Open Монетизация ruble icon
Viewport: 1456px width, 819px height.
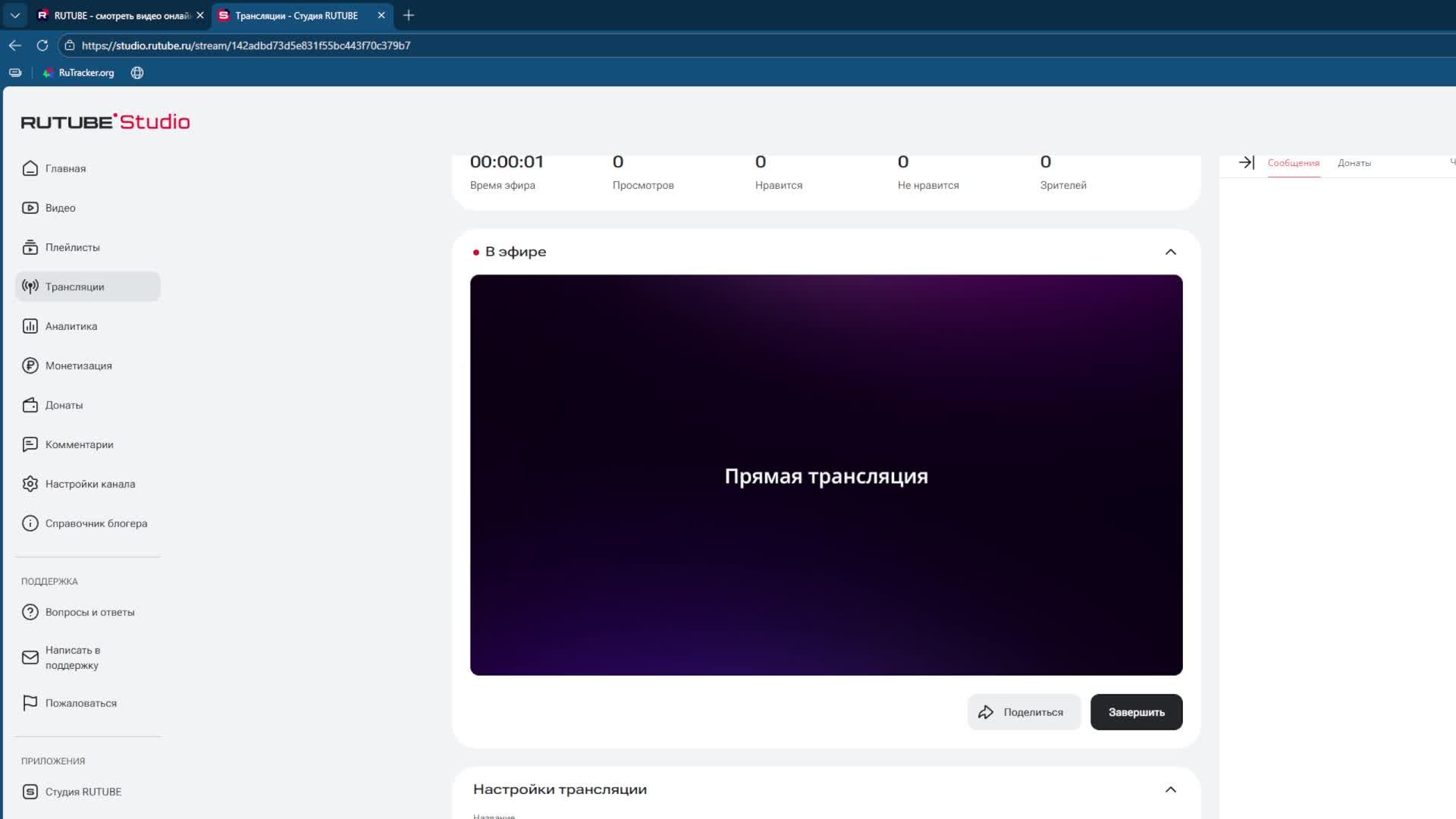tap(30, 366)
